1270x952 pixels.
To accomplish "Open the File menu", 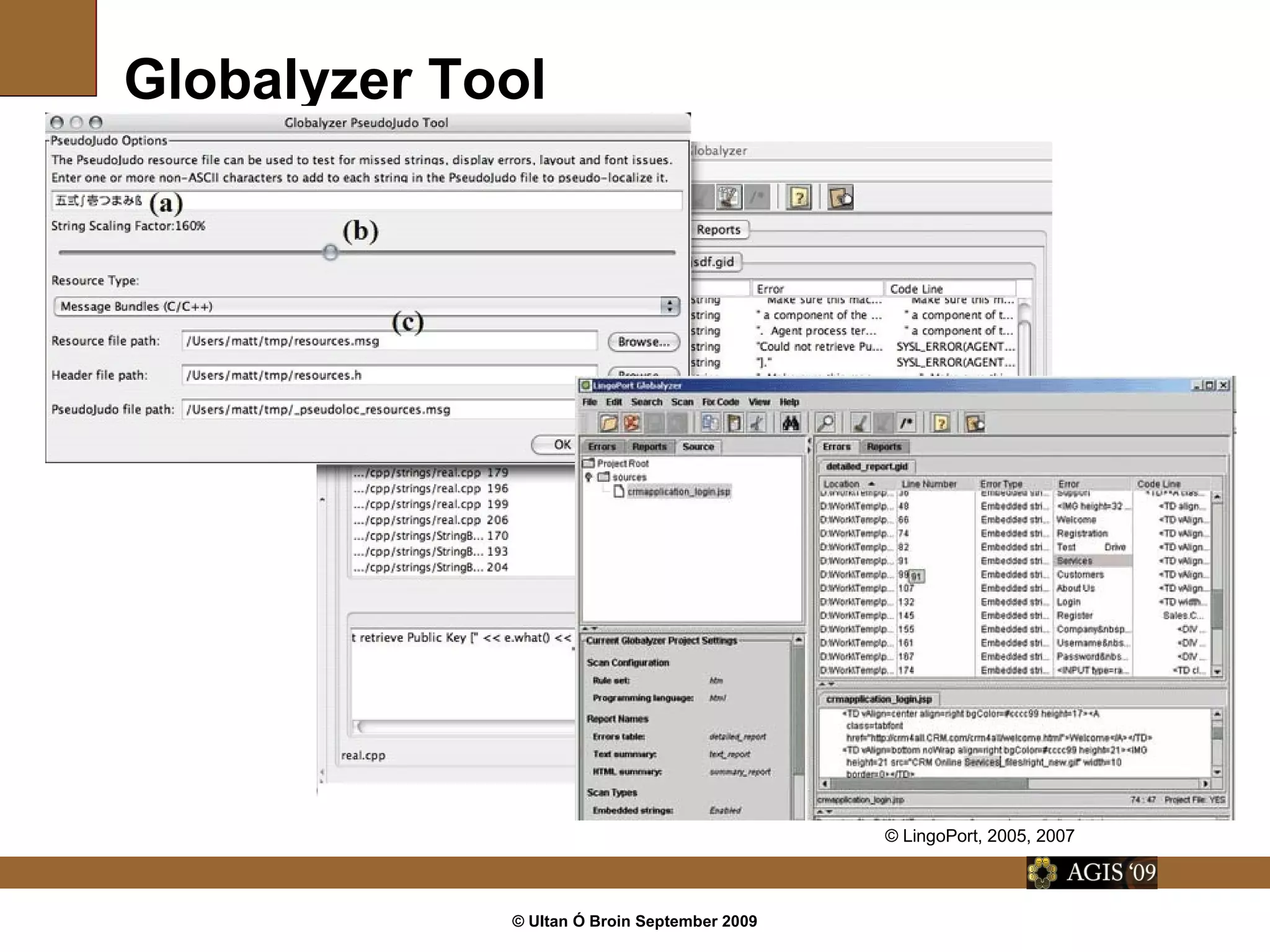I will click(590, 402).
